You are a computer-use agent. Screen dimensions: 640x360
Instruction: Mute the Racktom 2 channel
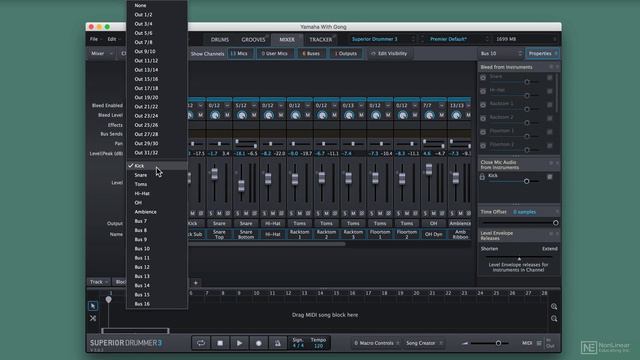pyautogui.click(x=327, y=213)
